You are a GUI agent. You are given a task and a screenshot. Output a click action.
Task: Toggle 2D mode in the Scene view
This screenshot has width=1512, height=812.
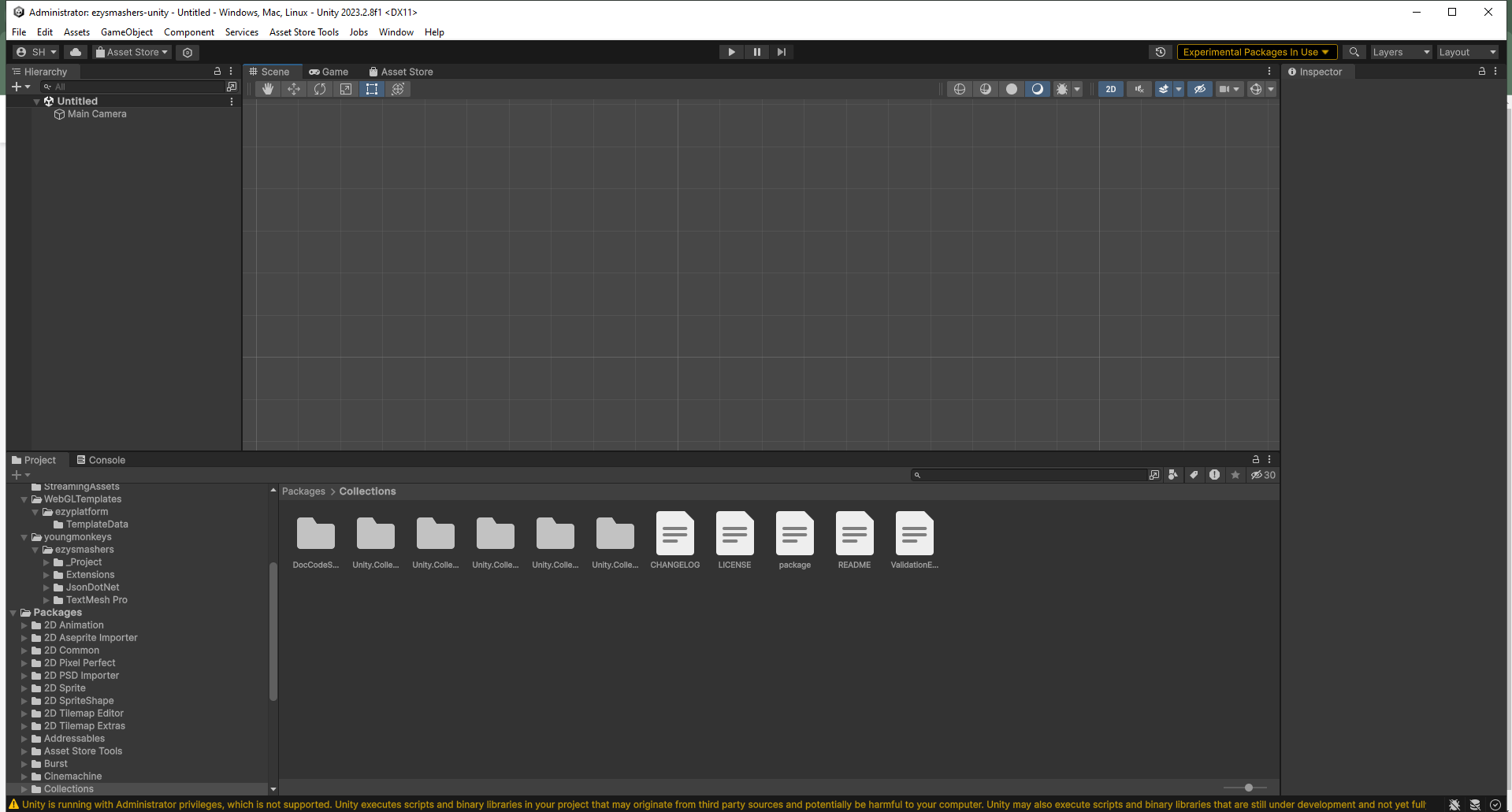click(1110, 89)
